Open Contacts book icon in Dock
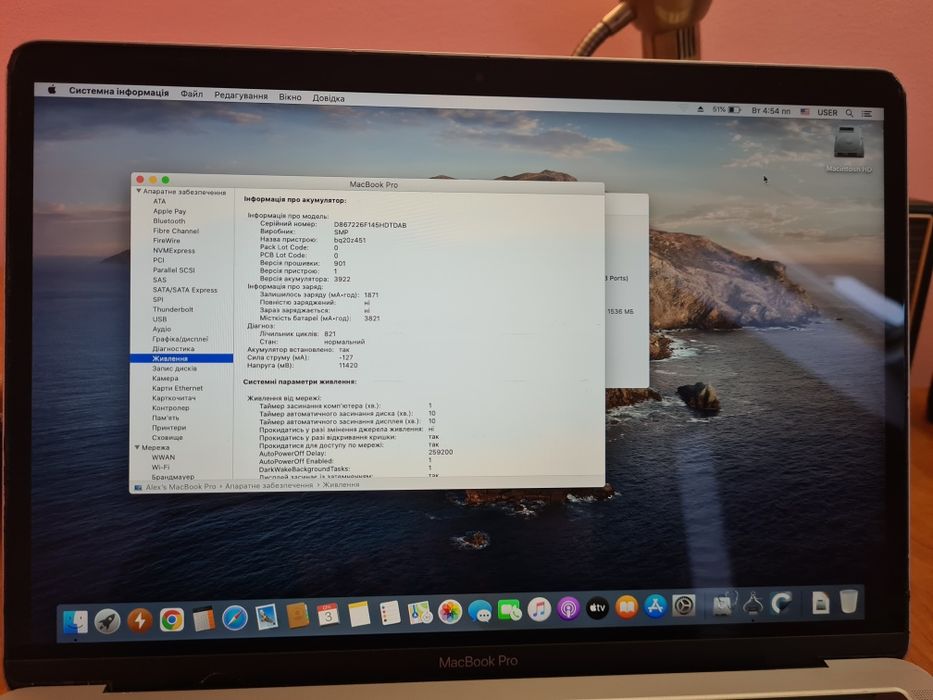Screen dimensions: 933x700 [x=298, y=615]
